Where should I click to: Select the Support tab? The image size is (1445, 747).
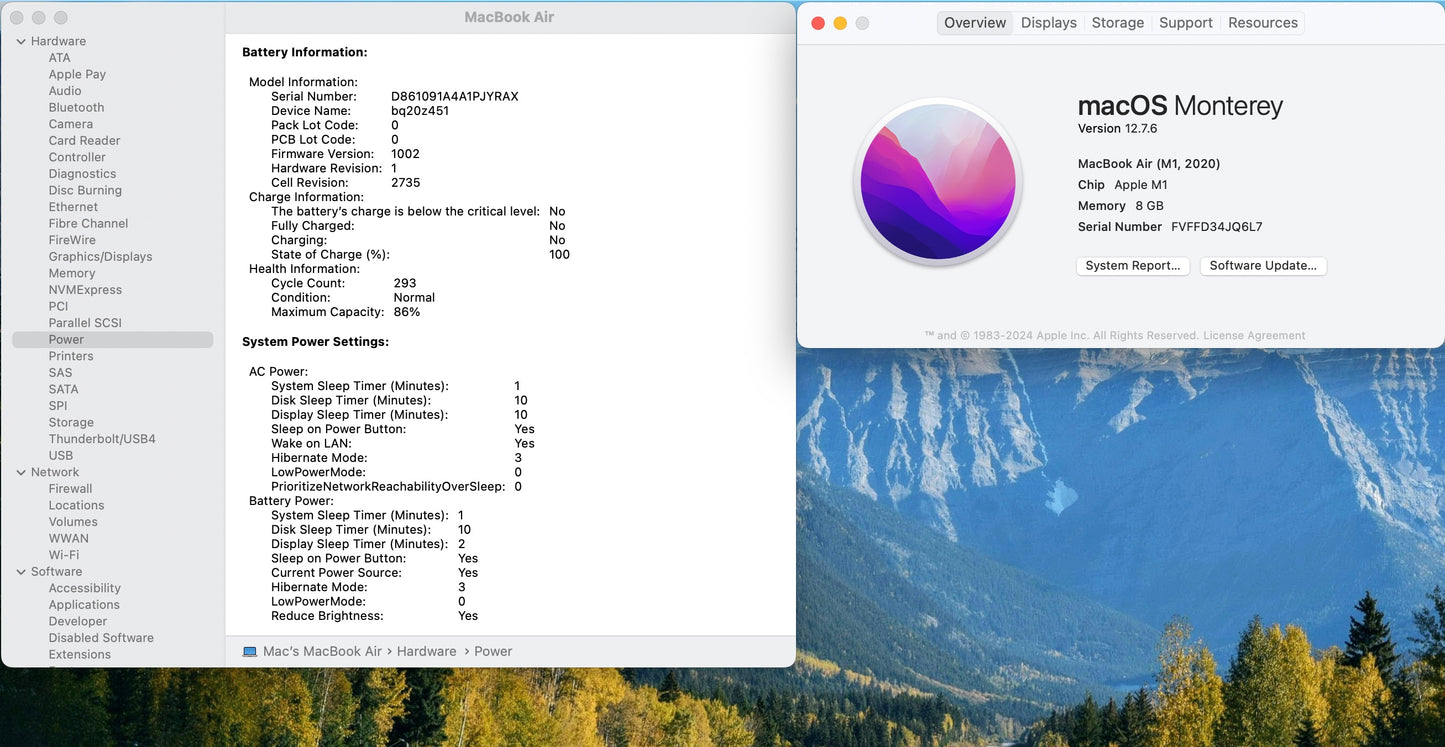click(1185, 23)
